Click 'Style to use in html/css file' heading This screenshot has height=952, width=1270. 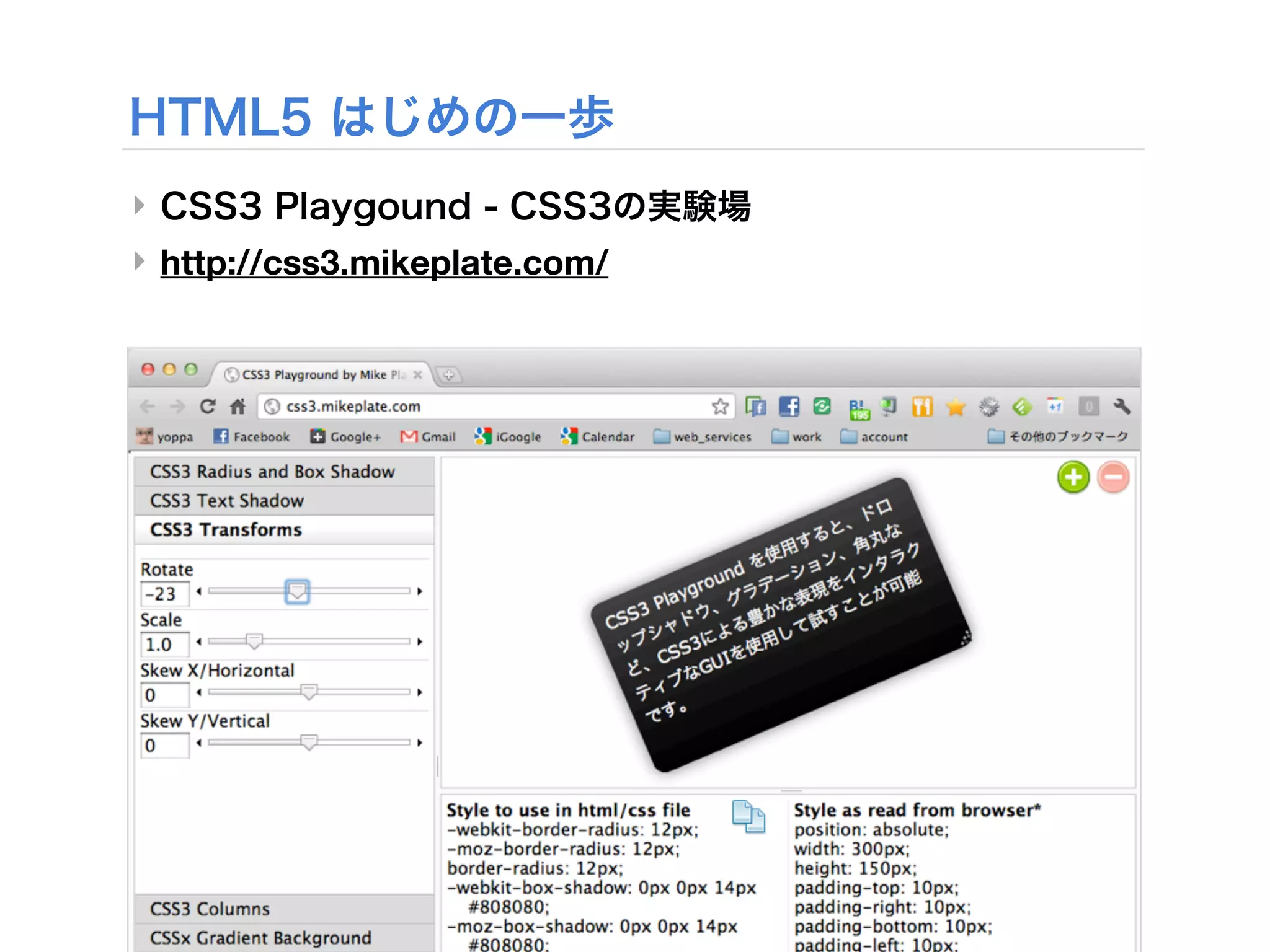pos(568,810)
